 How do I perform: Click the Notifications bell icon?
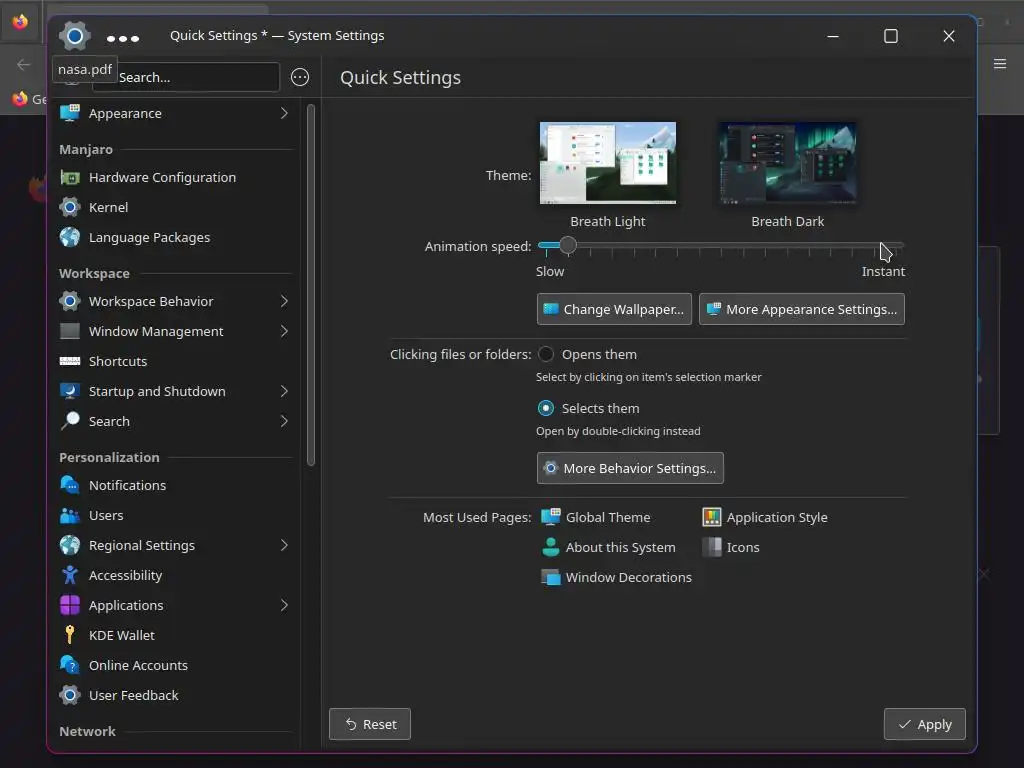(70, 485)
